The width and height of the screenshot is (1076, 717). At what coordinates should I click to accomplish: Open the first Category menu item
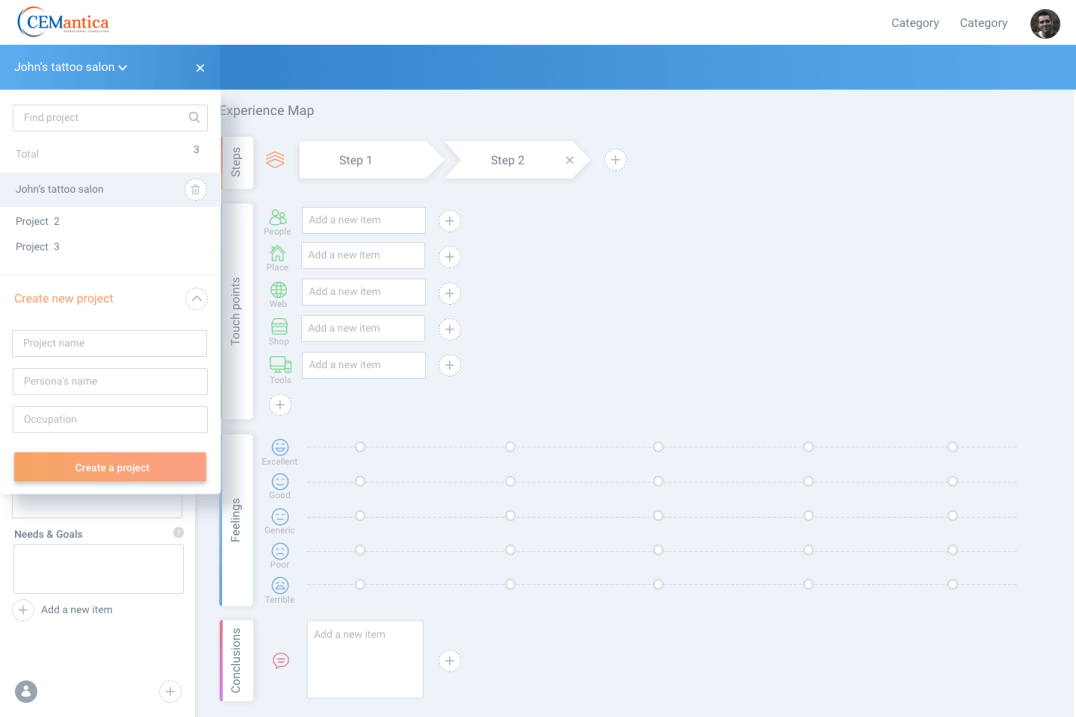[x=914, y=23]
